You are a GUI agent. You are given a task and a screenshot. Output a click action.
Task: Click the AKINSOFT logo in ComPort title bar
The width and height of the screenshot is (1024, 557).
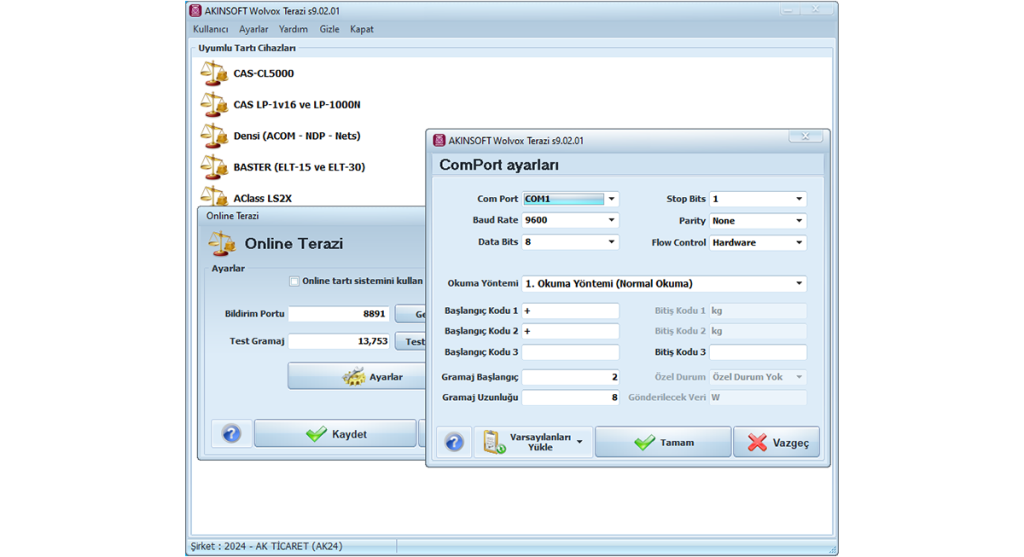click(438, 141)
